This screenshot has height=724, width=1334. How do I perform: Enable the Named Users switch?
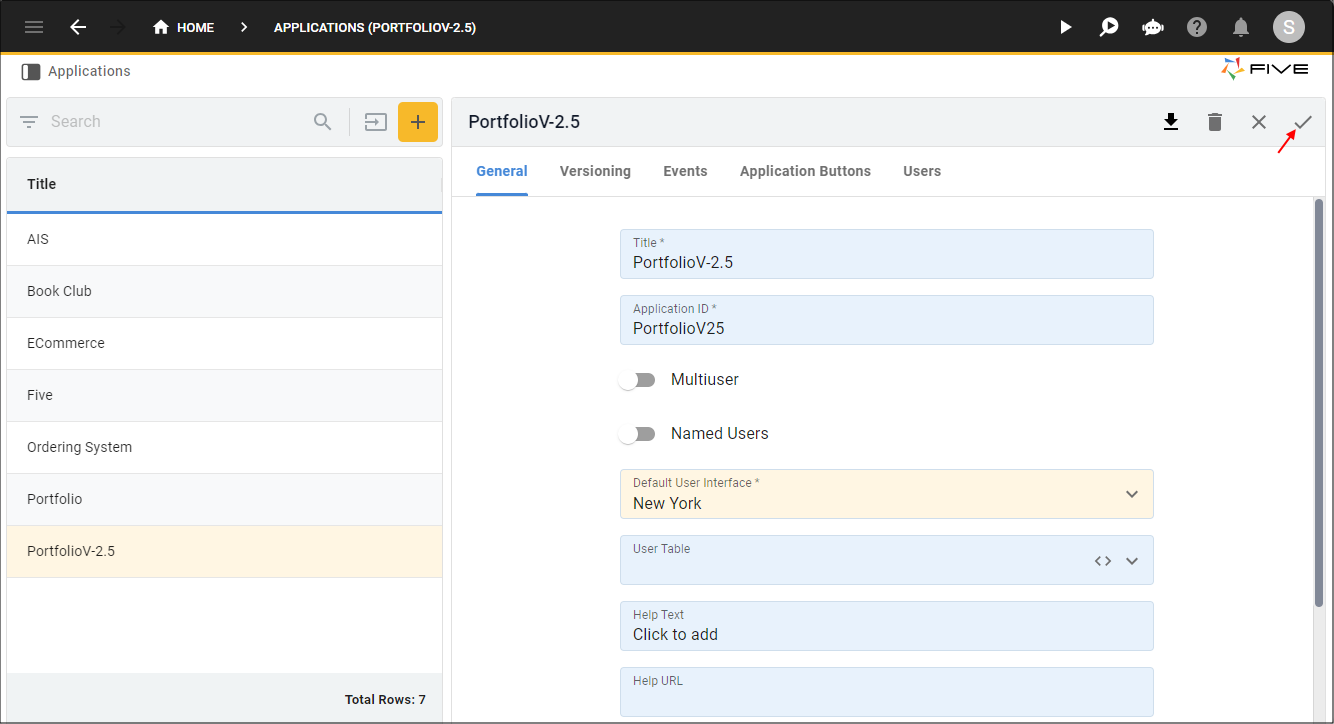point(637,434)
